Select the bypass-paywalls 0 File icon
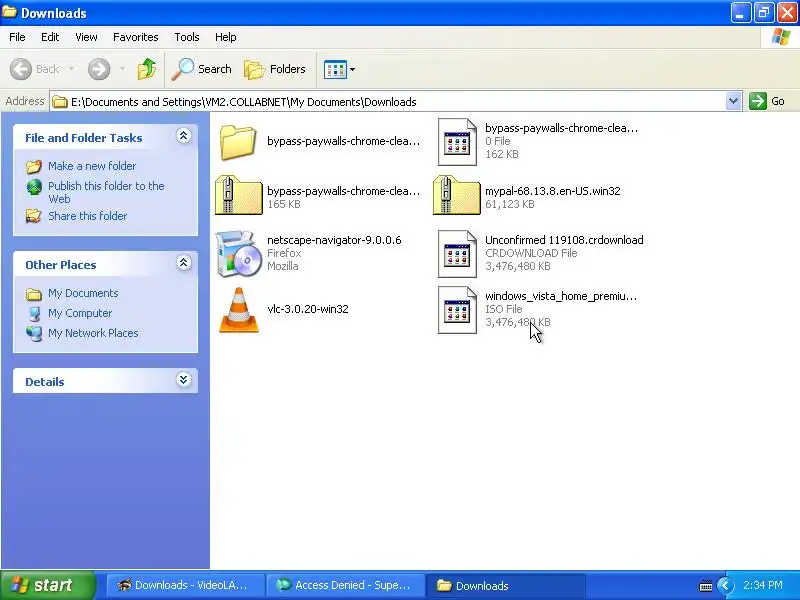Screen dimensions: 800x600 457,142
